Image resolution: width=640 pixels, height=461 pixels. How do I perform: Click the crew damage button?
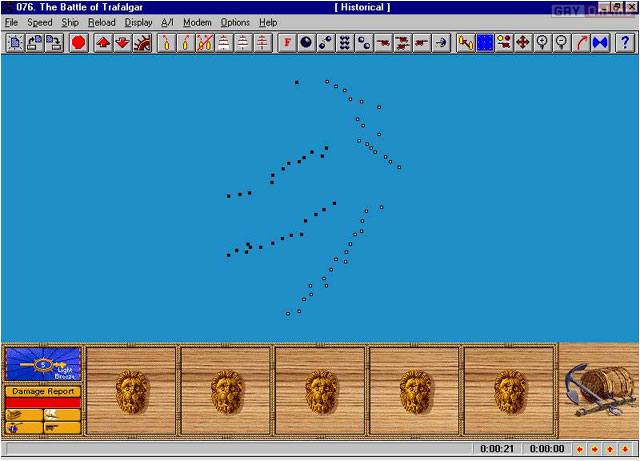coord(24,428)
